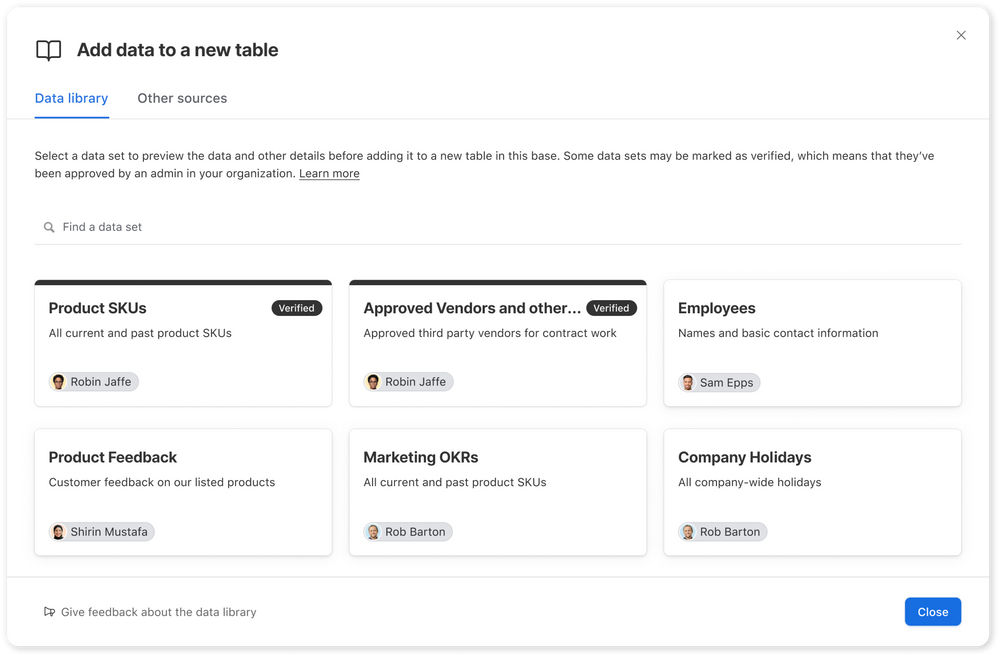Select the Approved Vendors and other data set

pos(472,308)
